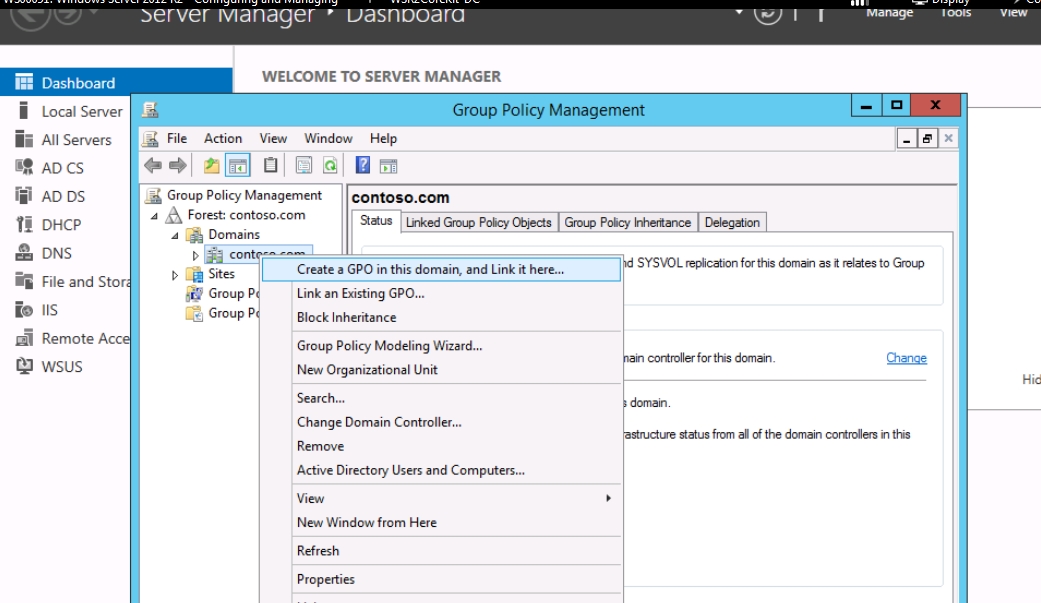Viewport: 1041px width, 603px height.
Task: Open Properties from the context menu
Action: [442, 579]
